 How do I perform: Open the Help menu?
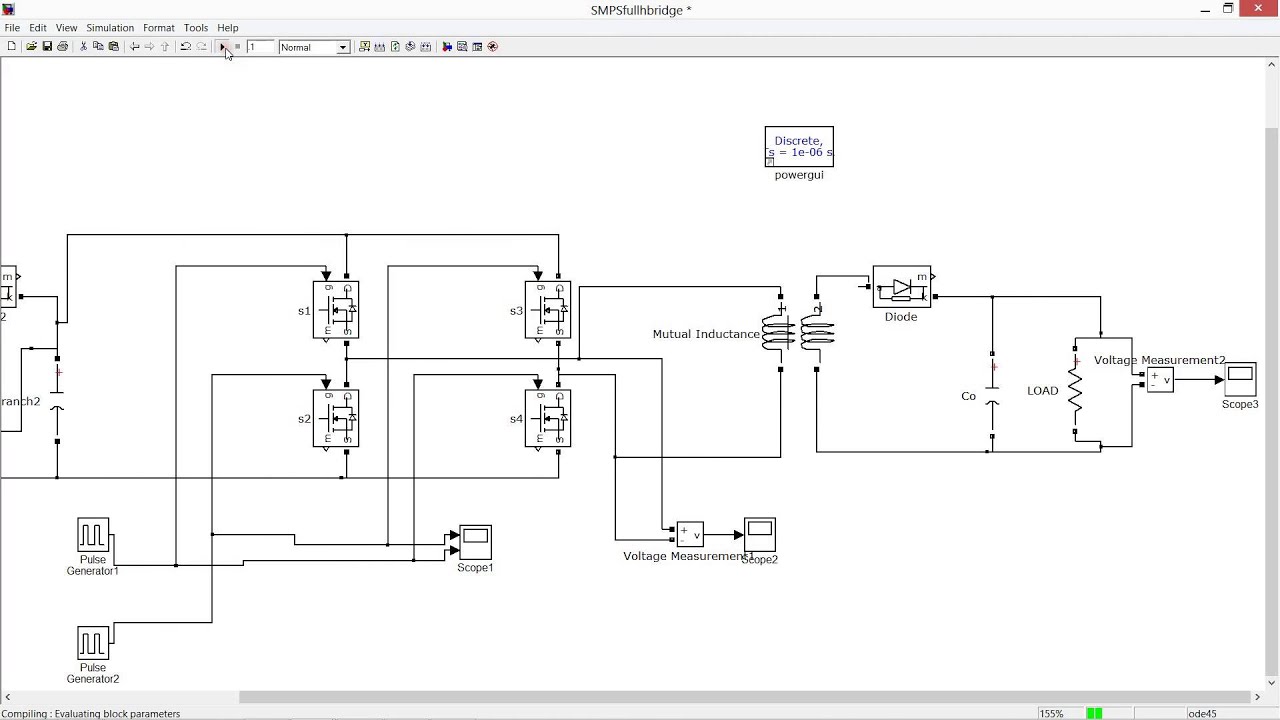(228, 28)
